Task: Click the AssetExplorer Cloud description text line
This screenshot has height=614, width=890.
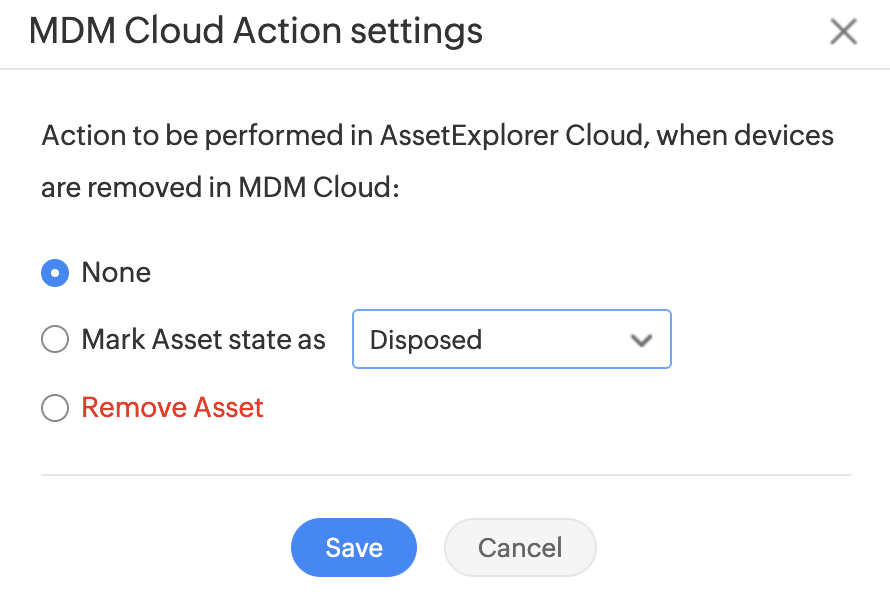Action: coord(437,135)
